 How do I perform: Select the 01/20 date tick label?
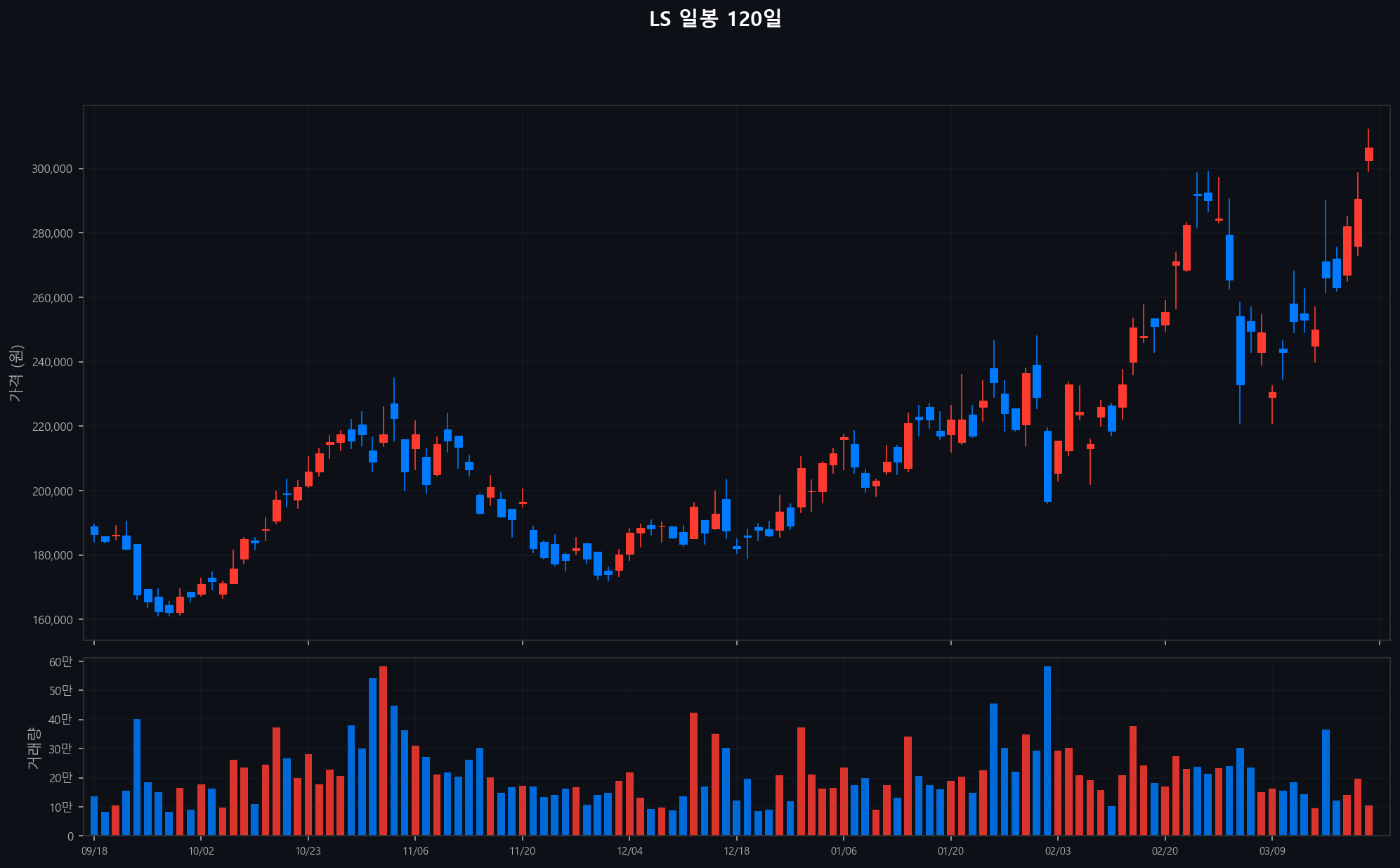[x=950, y=851]
